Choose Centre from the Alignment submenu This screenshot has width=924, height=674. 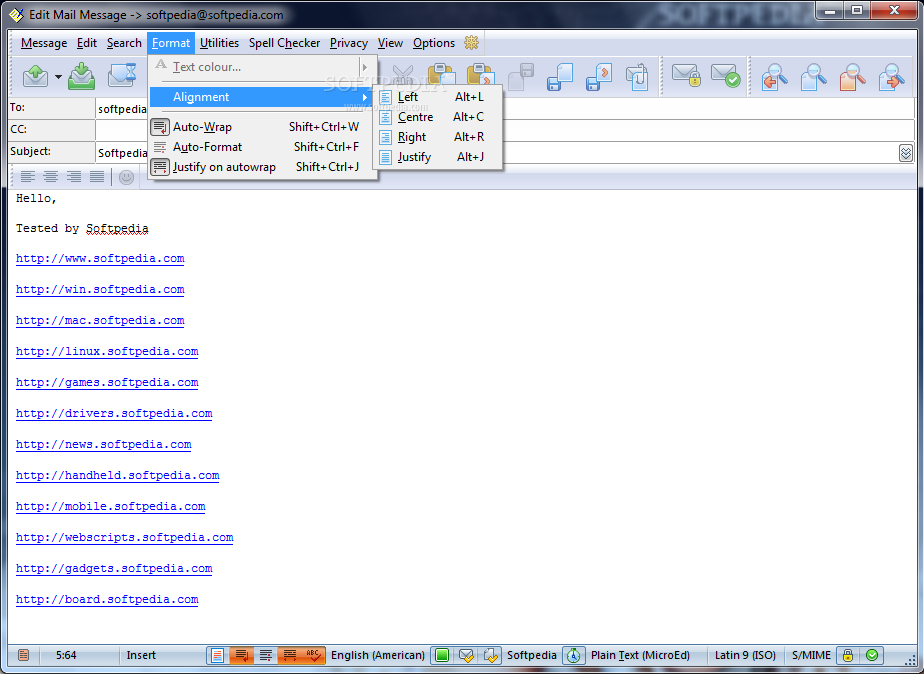click(438, 117)
